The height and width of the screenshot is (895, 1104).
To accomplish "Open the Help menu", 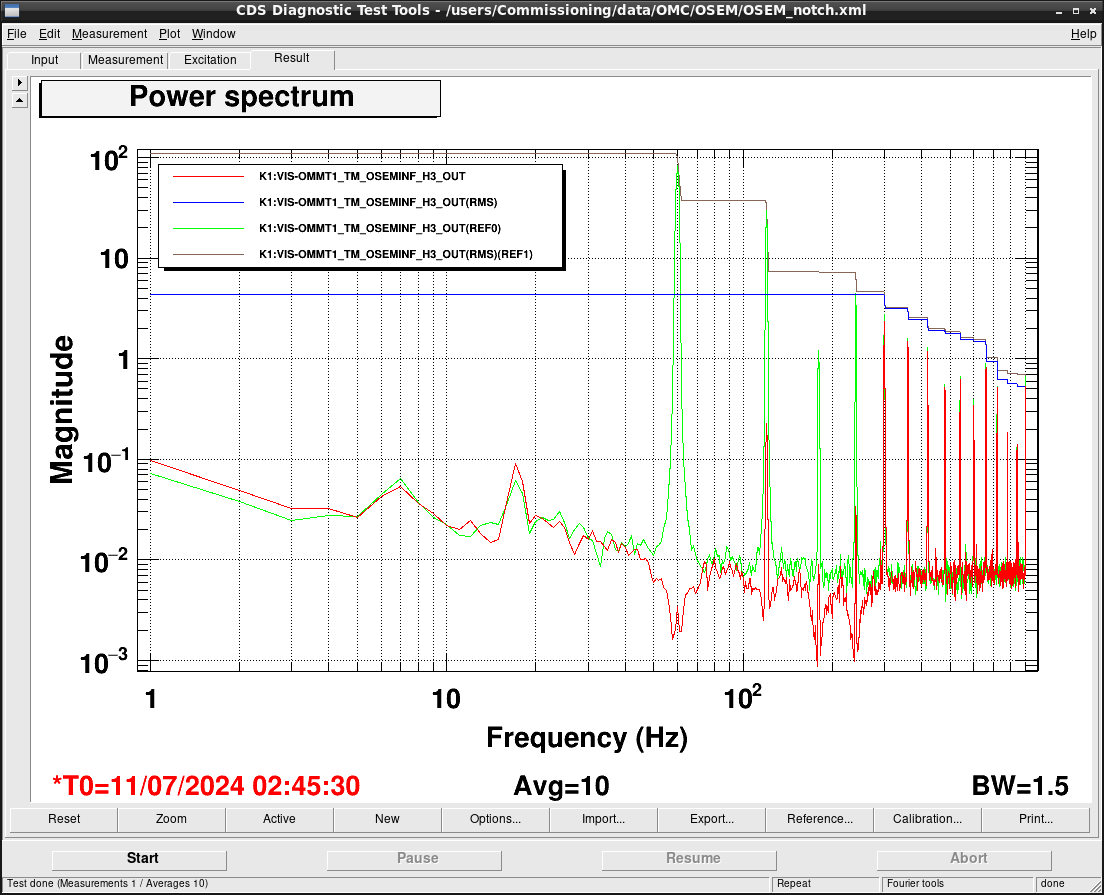I will [x=1083, y=34].
